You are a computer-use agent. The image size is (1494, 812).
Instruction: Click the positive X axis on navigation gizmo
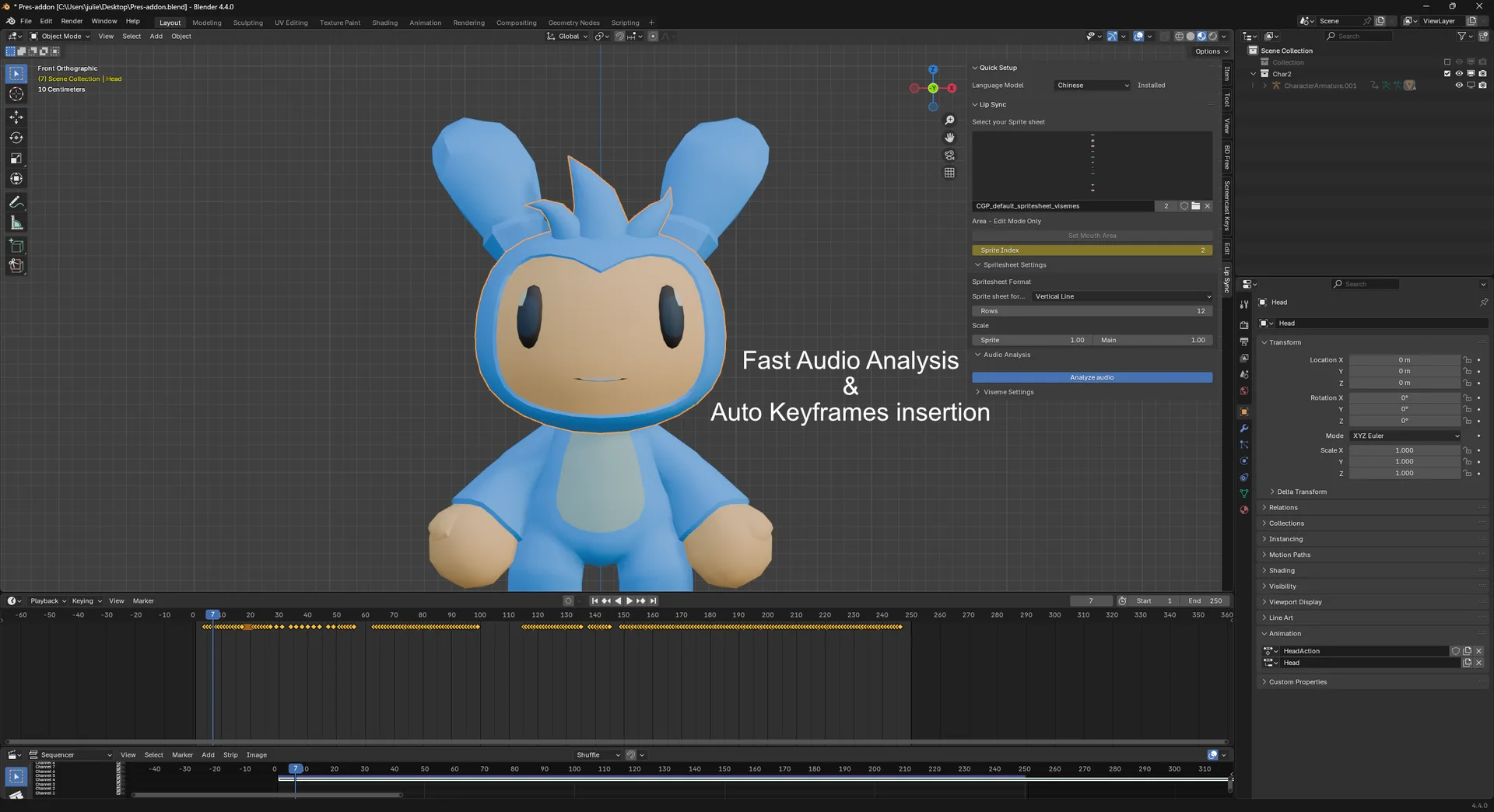pos(952,88)
